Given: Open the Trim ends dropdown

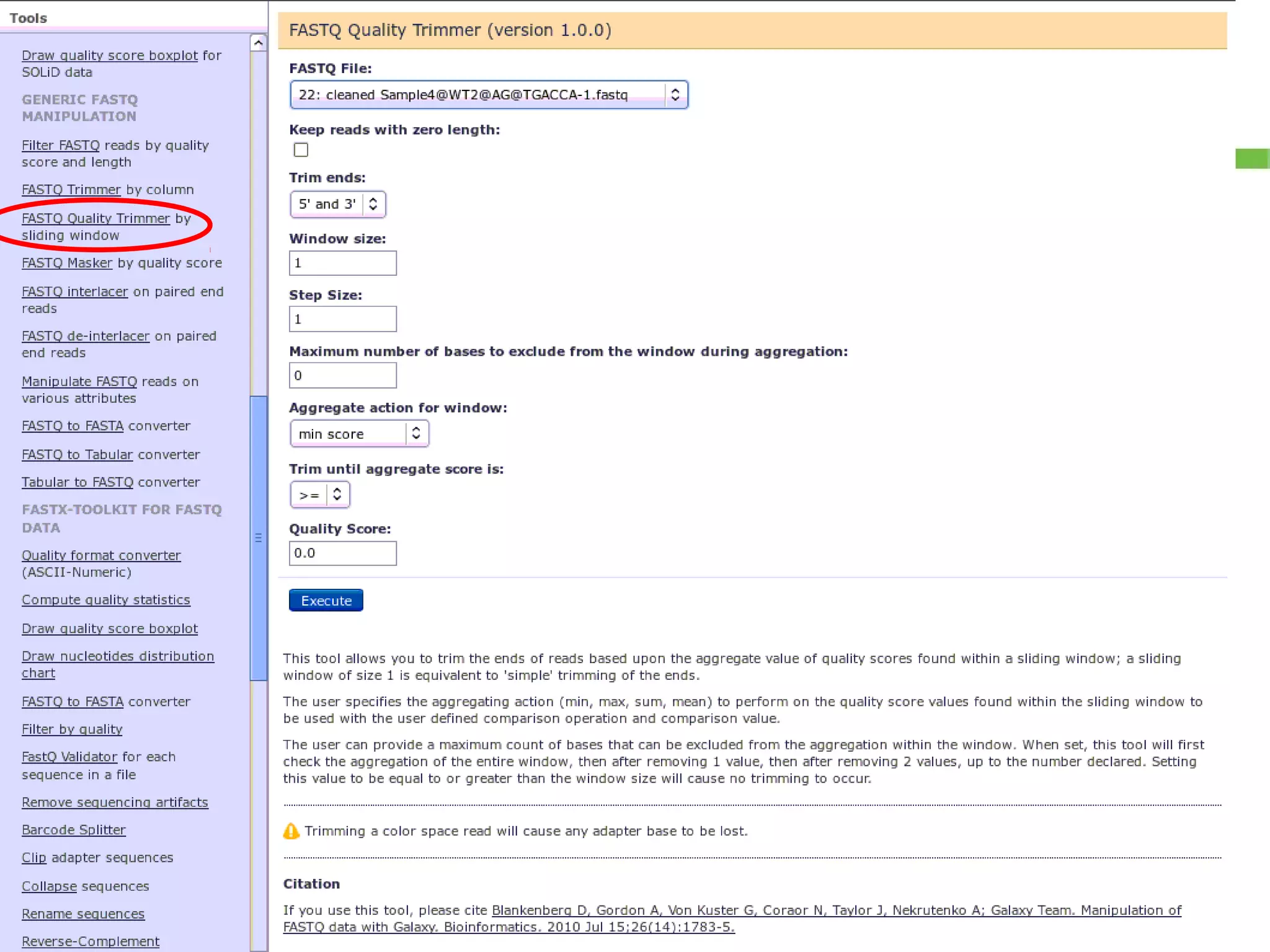Looking at the screenshot, I should [x=337, y=204].
